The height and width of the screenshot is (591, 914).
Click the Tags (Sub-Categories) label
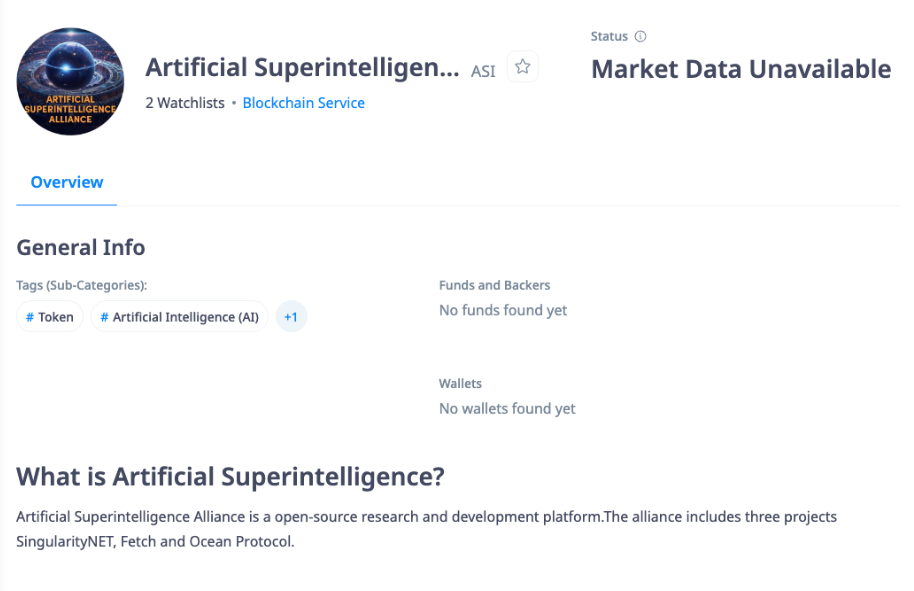82,285
